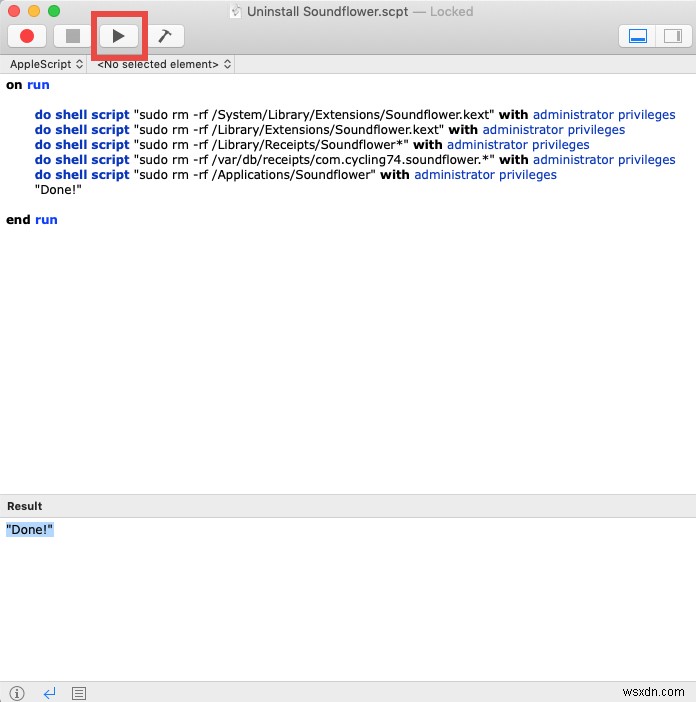696x702 pixels.
Task: Click the com.cycling74.soundflower script line
Action: [355, 160]
